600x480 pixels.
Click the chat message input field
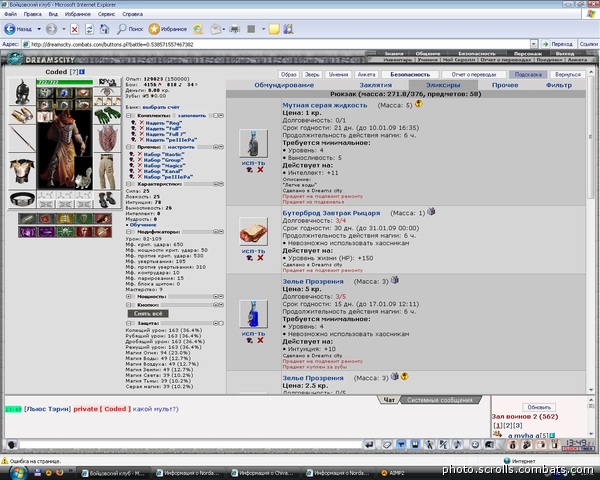click(190, 444)
